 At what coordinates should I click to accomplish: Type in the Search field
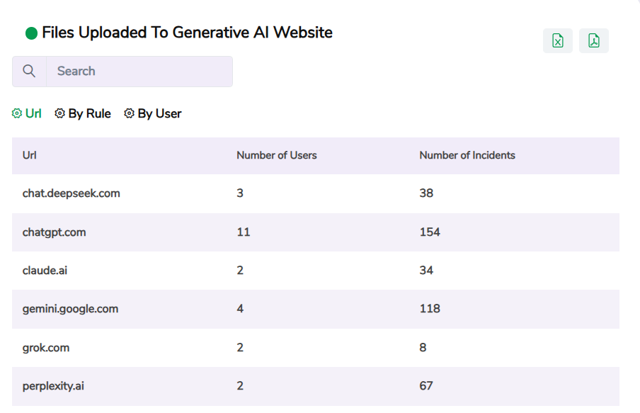point(140,71)
